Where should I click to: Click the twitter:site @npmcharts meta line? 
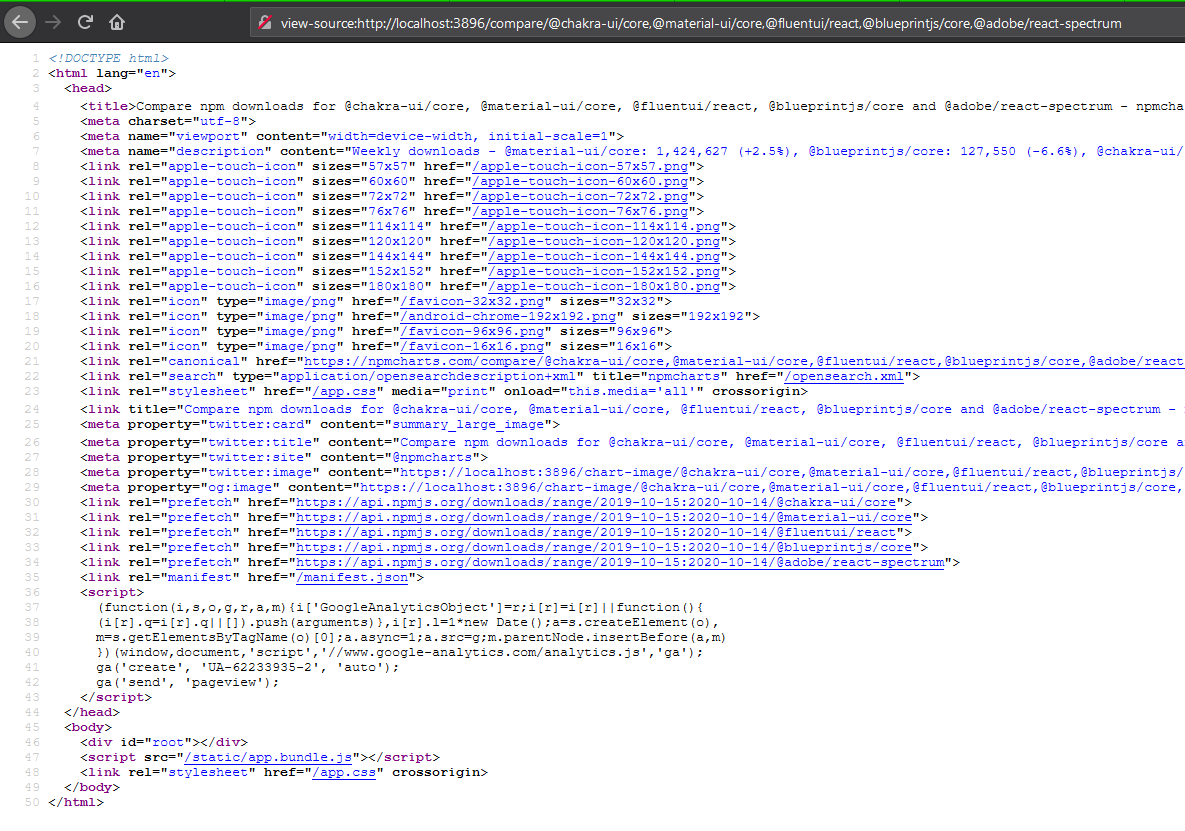[284, 458]
